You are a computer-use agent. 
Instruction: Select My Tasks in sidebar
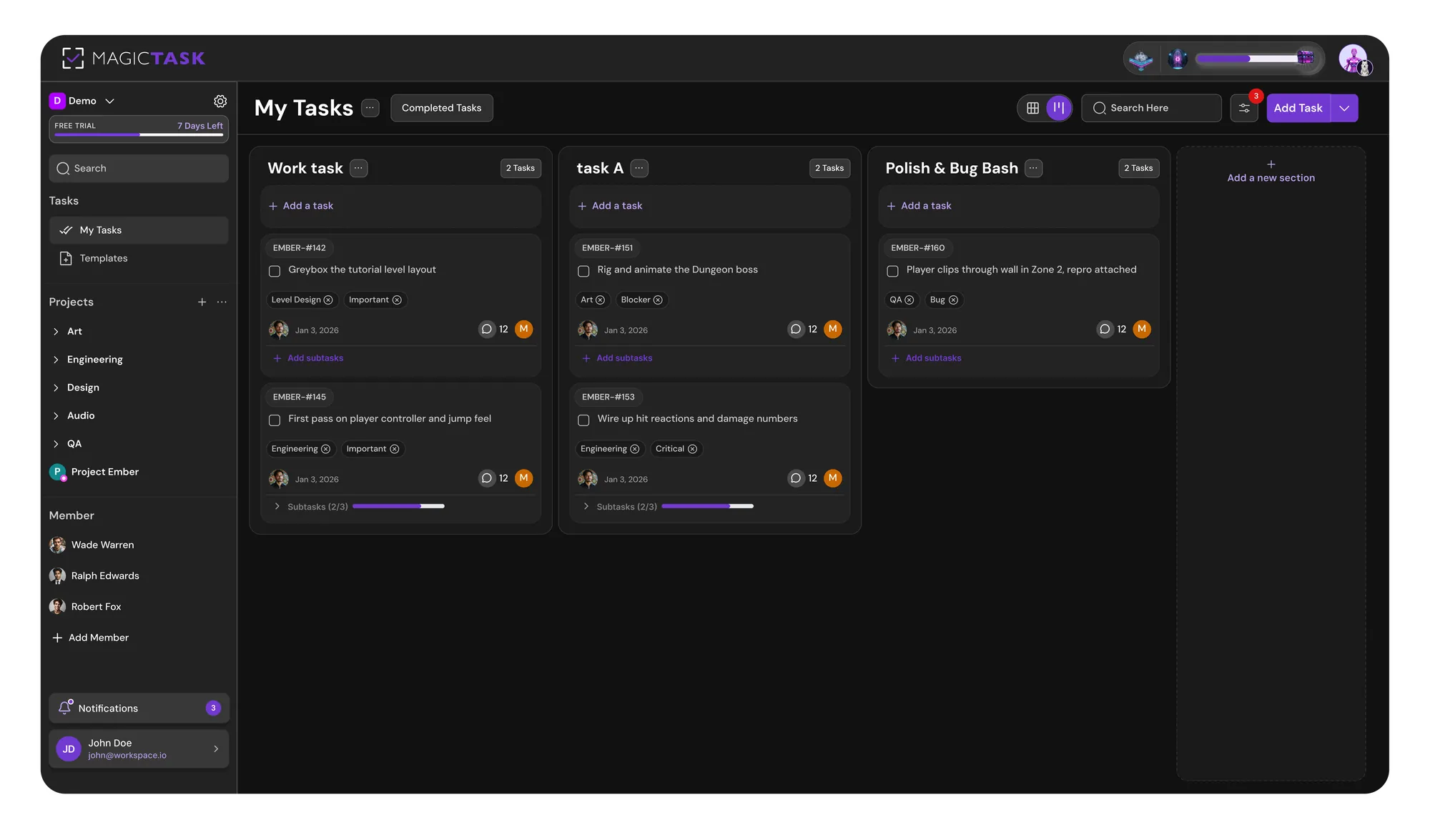(139, 230)
